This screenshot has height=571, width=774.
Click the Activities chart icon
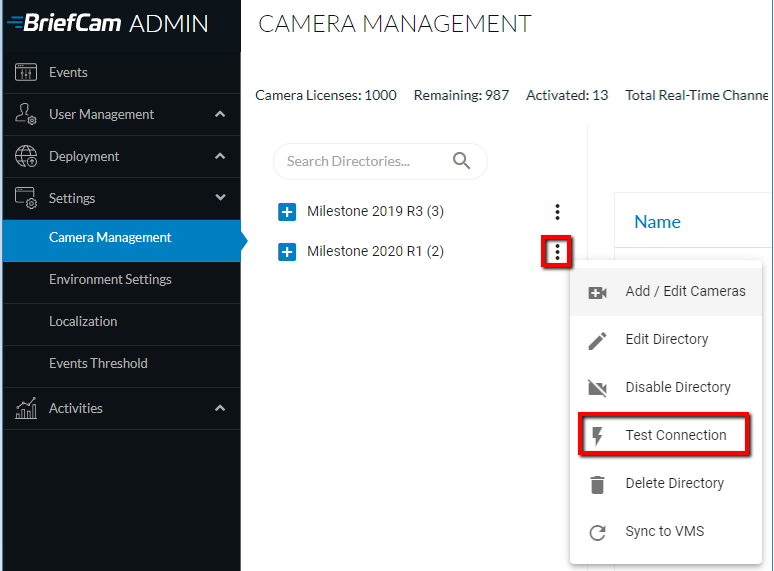pyautogui.click(x=26, y=408)
